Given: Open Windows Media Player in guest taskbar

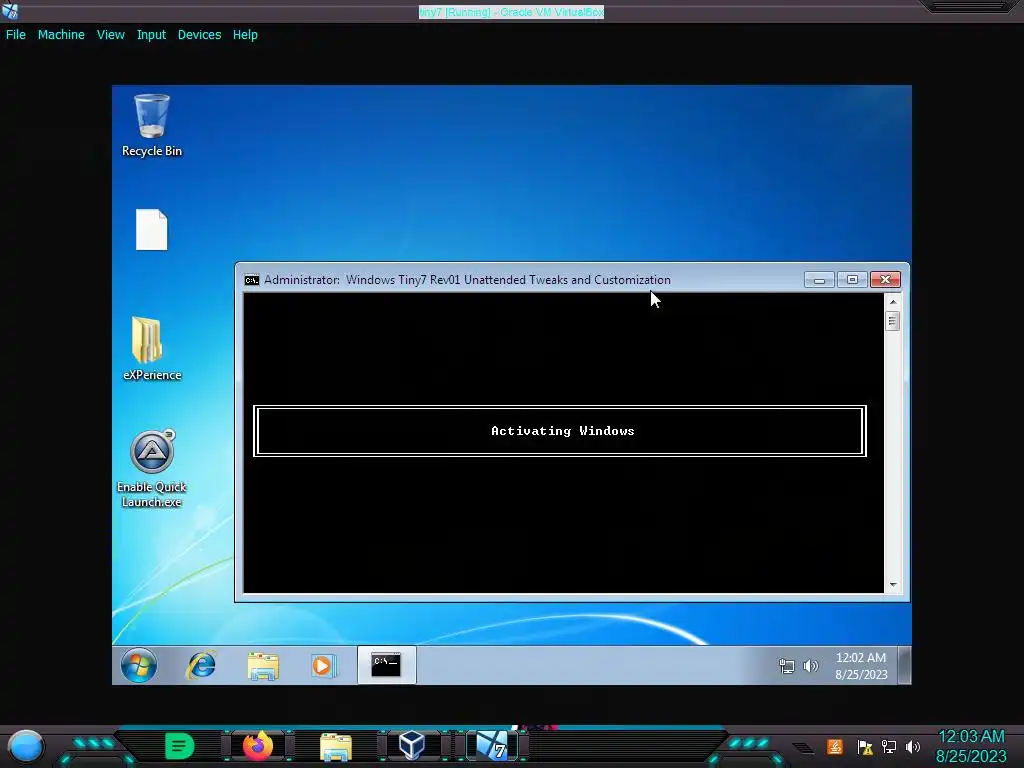Looking at the screenshot, I should tap(323, 665).
